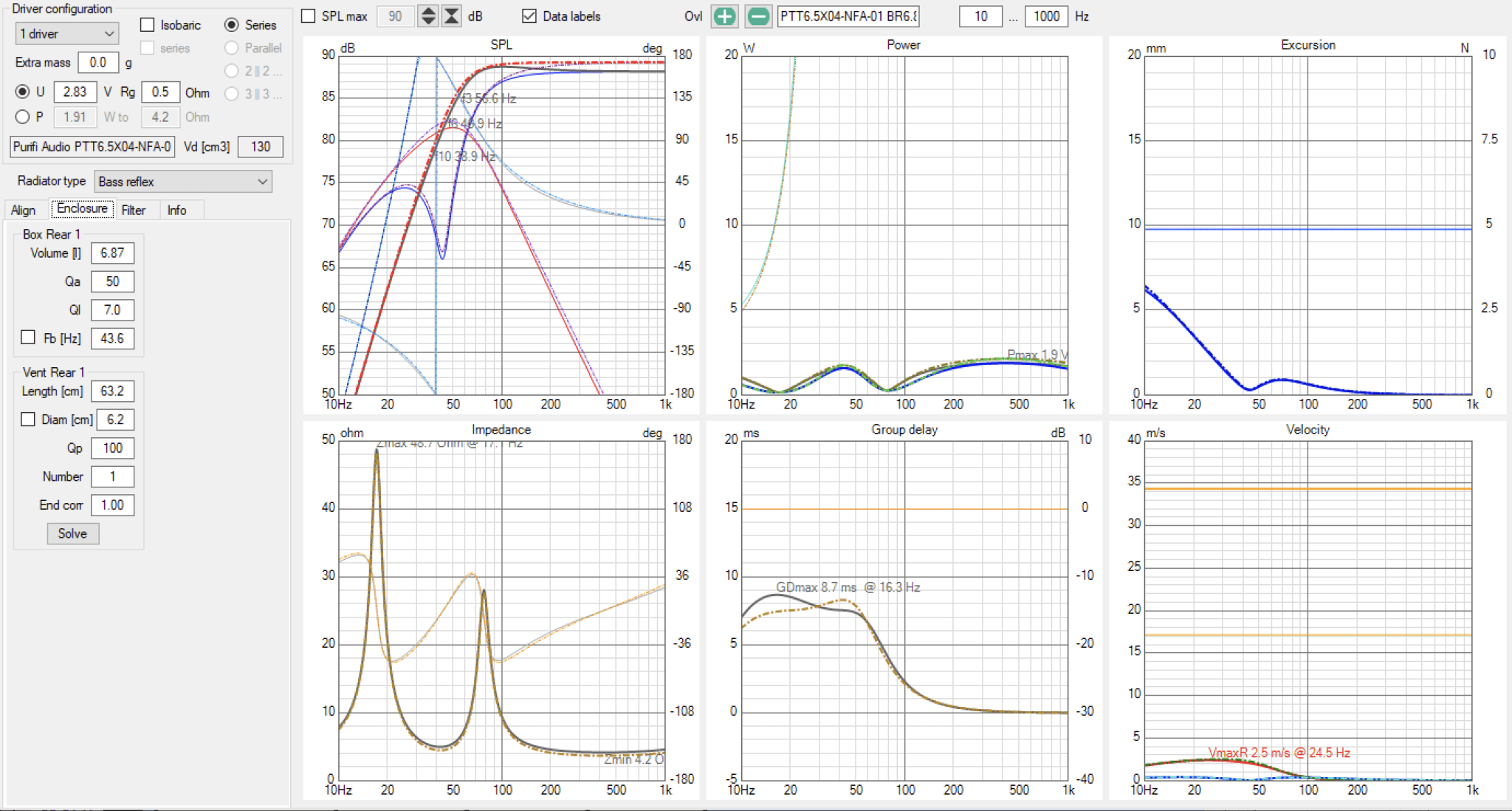Viewport: 1512px width, 811px height.
Task: Click the disabled 4.2 Ohm field
Action: tap(160, 117)
